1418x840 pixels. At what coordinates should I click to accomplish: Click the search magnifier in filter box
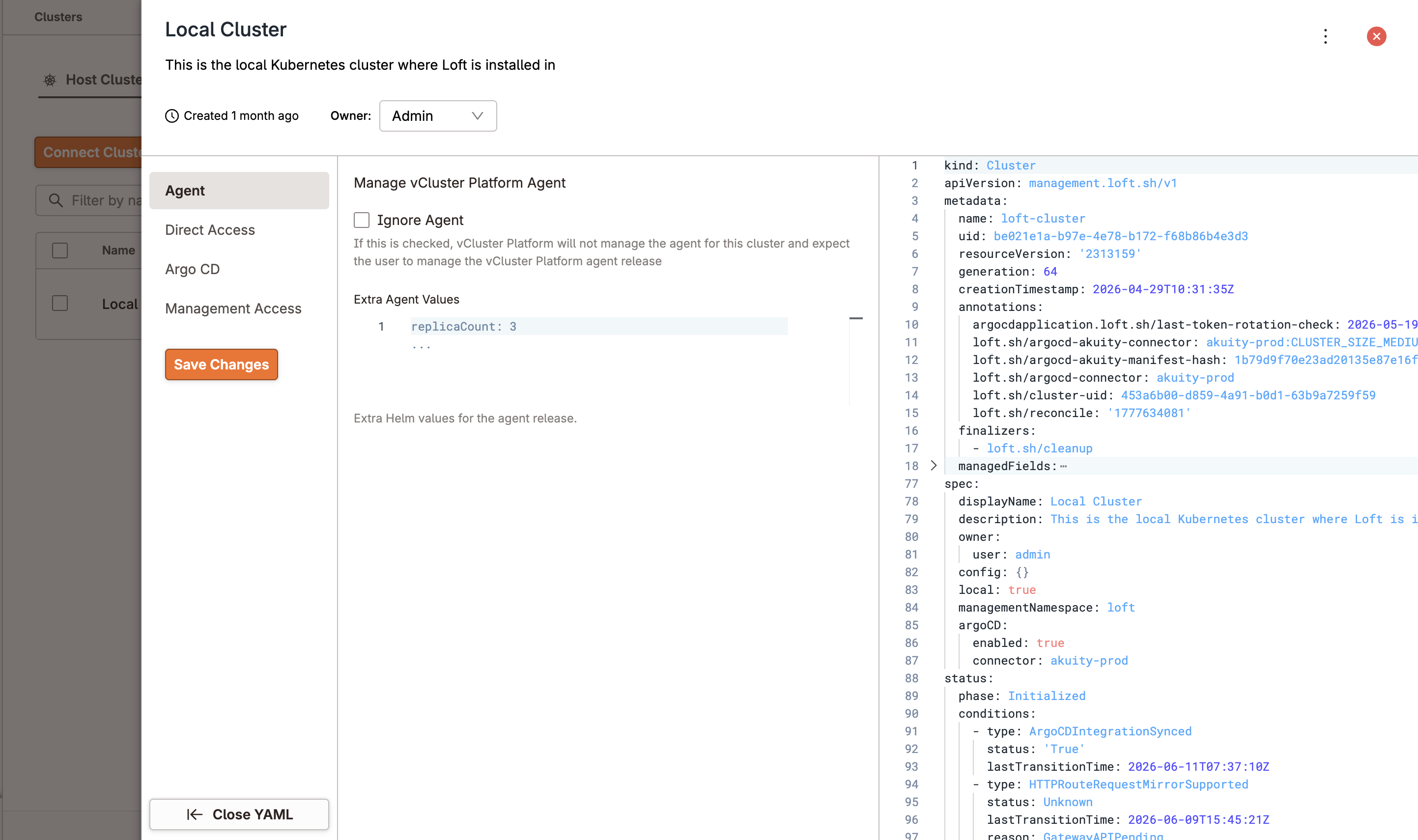56,200
